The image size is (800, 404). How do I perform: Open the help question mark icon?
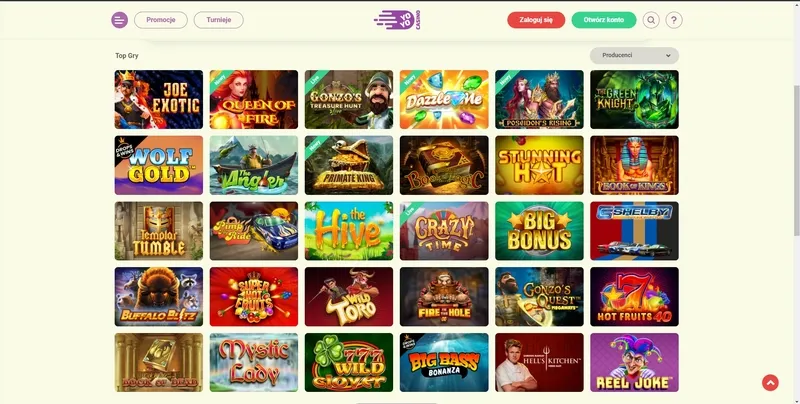(674, 20)
